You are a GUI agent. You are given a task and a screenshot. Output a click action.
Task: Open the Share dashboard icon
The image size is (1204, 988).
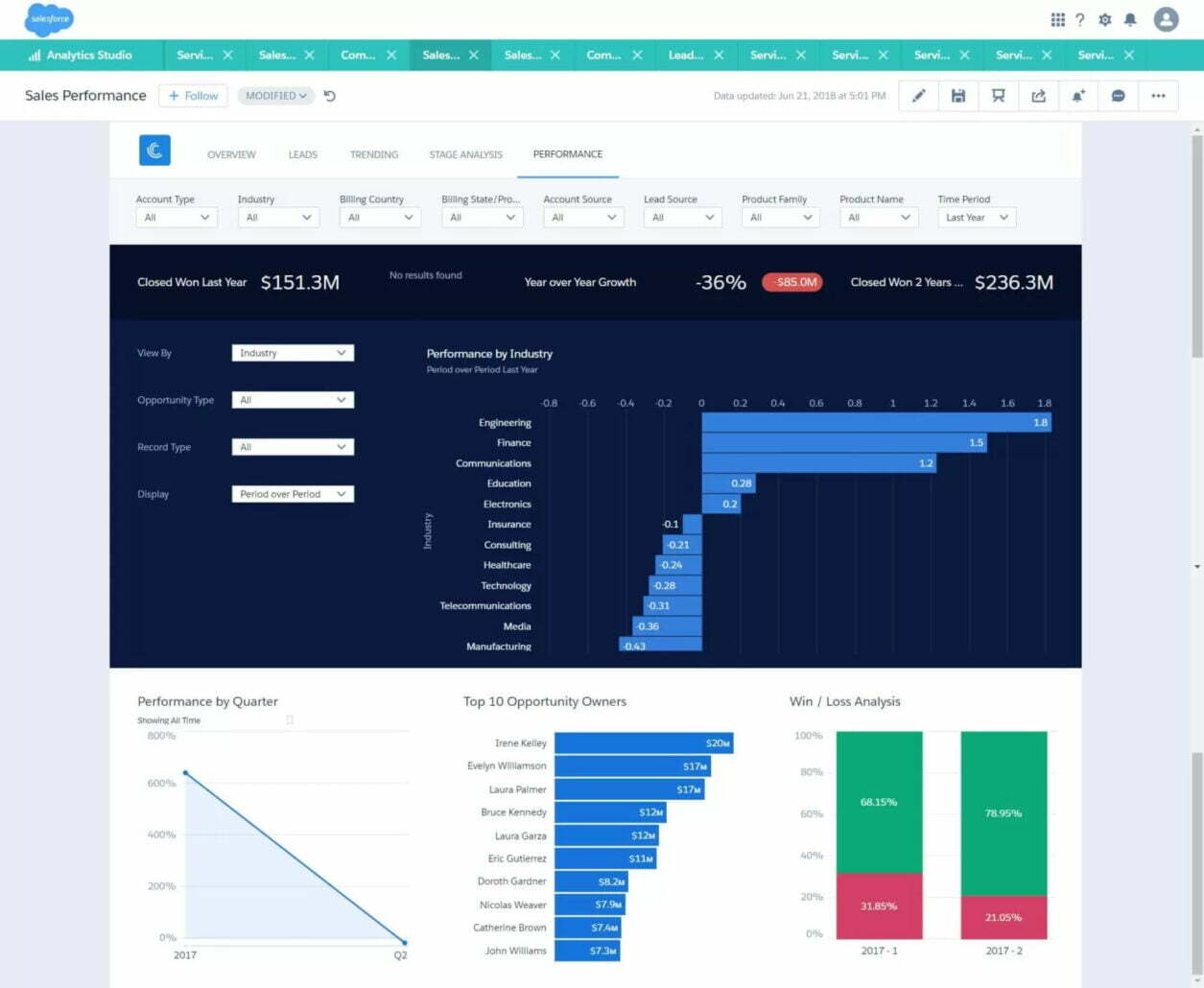pos(1038,96)
